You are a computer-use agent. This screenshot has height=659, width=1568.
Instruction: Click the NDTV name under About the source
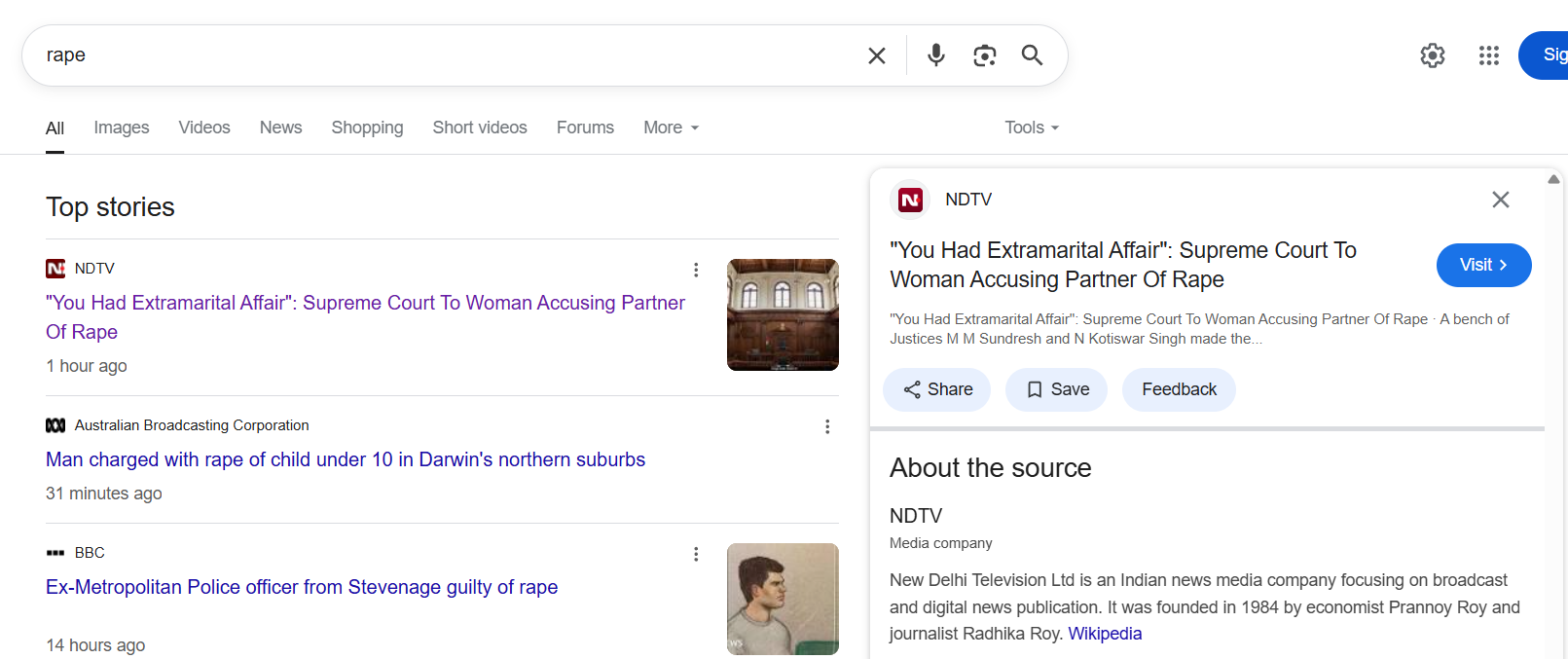[916, 516]
